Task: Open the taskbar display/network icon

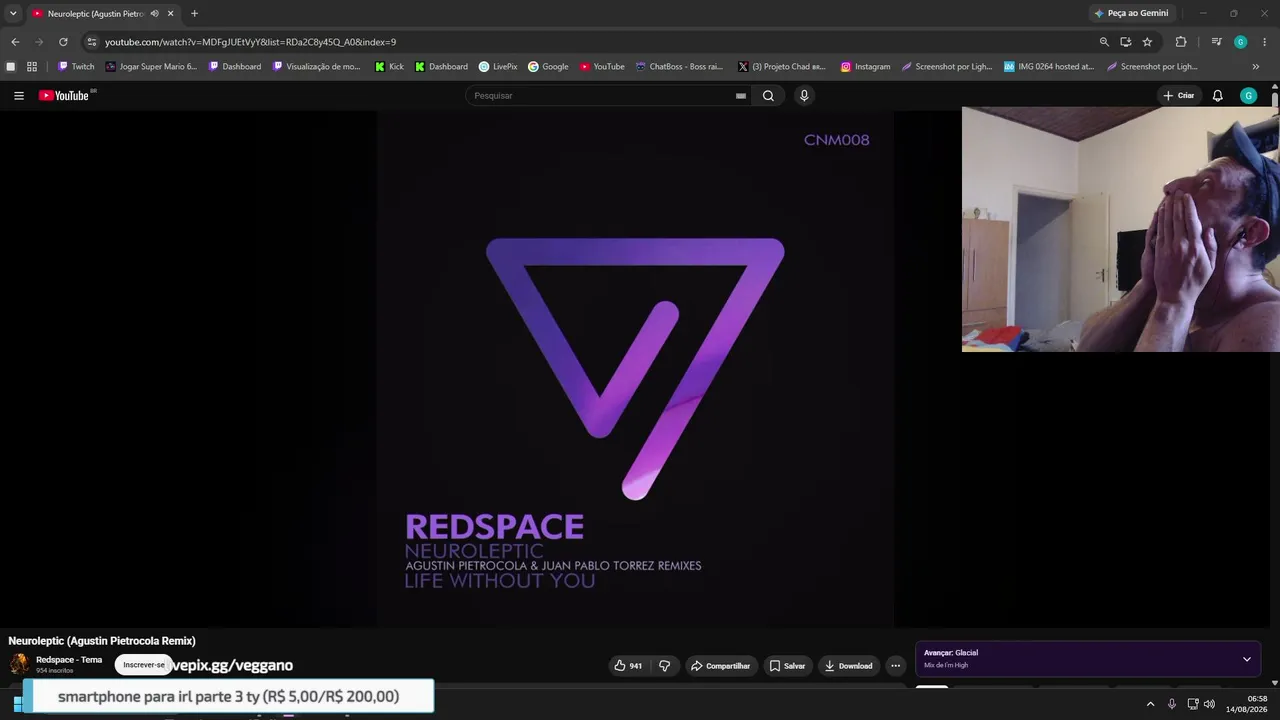Action: 1193,704
